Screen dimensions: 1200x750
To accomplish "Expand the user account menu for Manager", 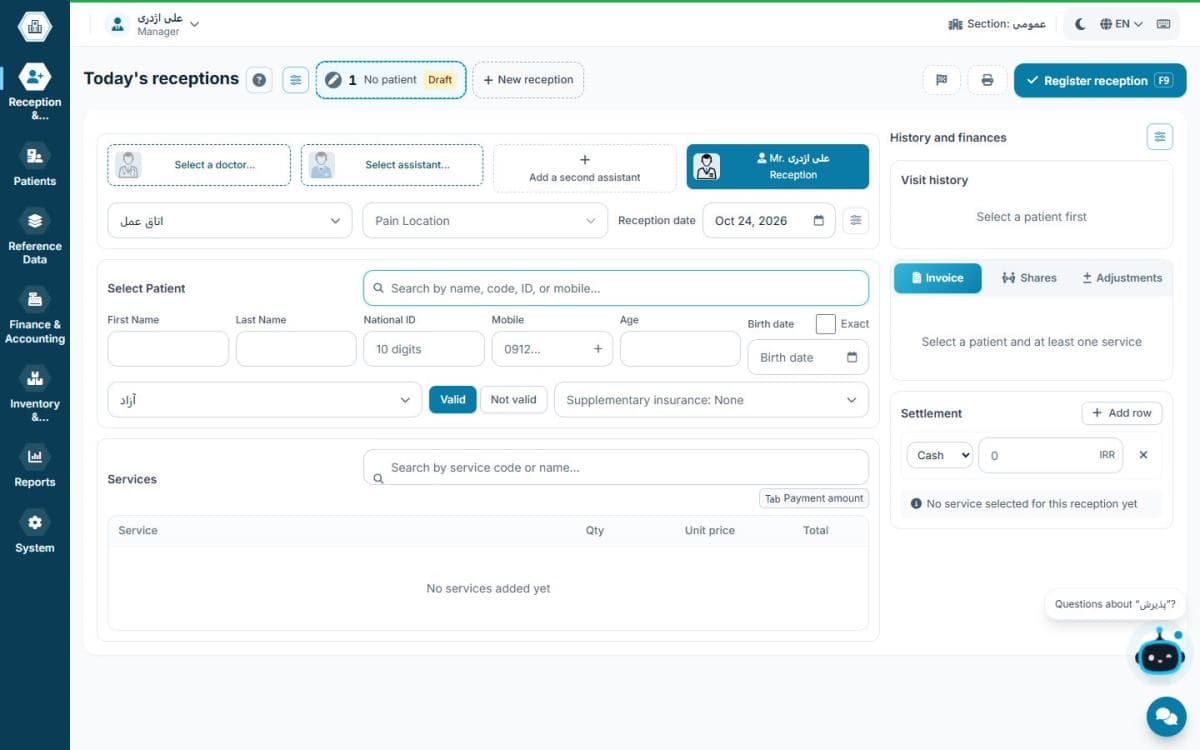I will point(154,25).
